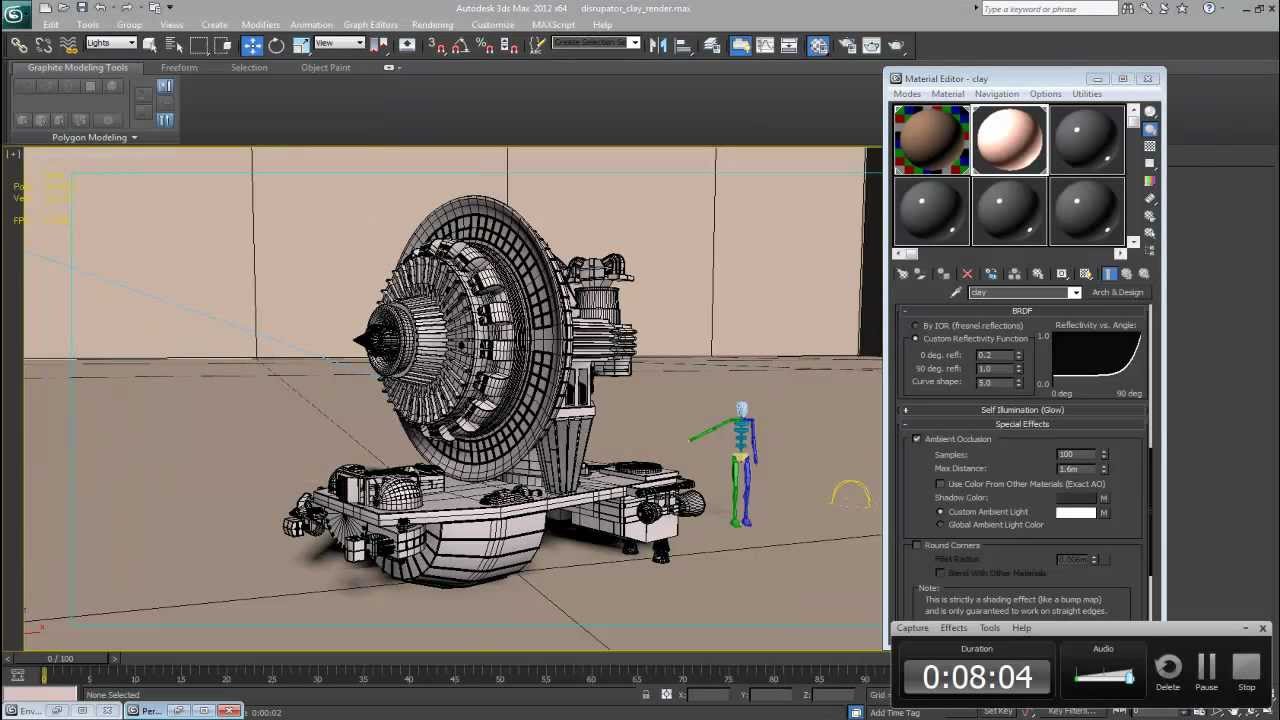The width and height of the screenshot is (1280, 720).
Task: Click the Unlink Selection icon
Action: tap(44, 45)
